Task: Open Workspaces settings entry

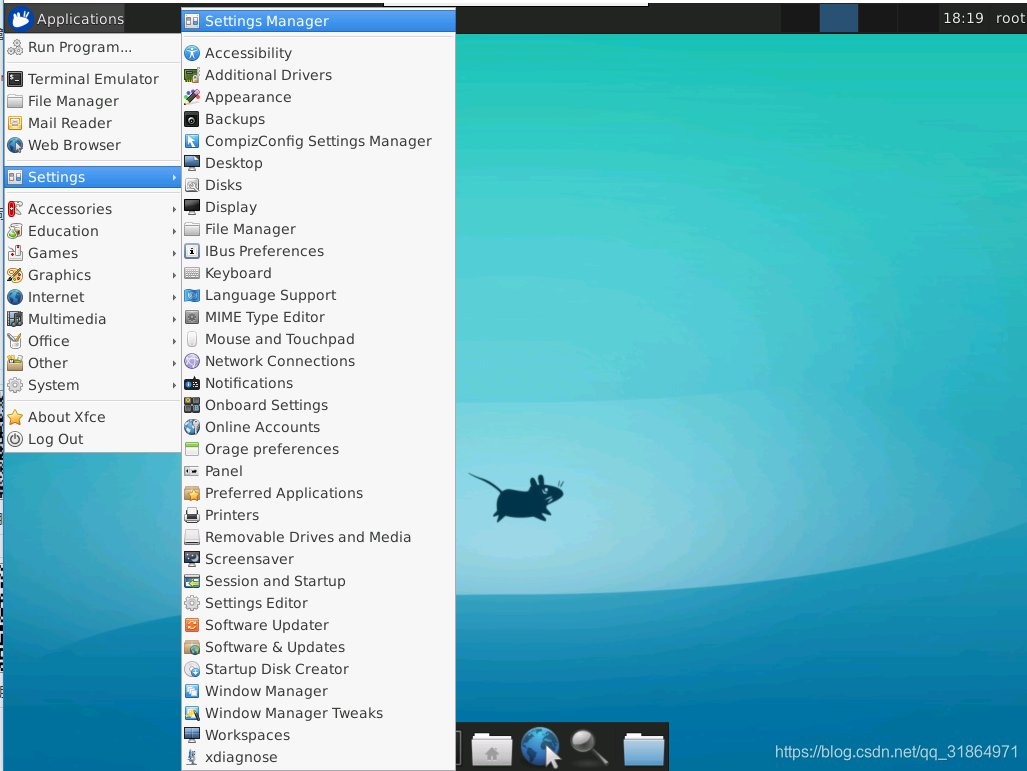Action: click(318, 735)
